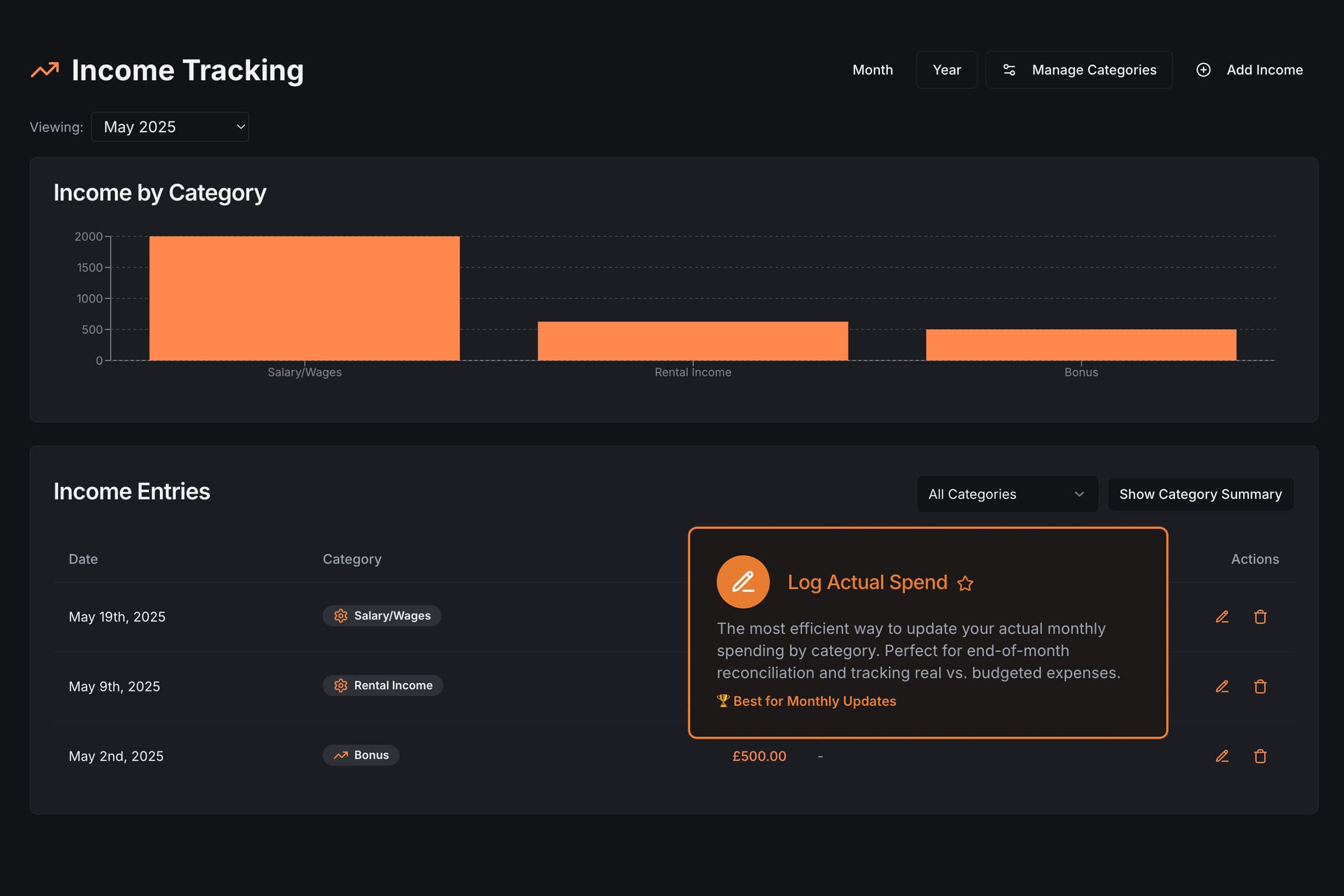Screen dimensions: 1344x896
Task: Click the star icon beside Log Actual Spend
Action: (965, 584)
